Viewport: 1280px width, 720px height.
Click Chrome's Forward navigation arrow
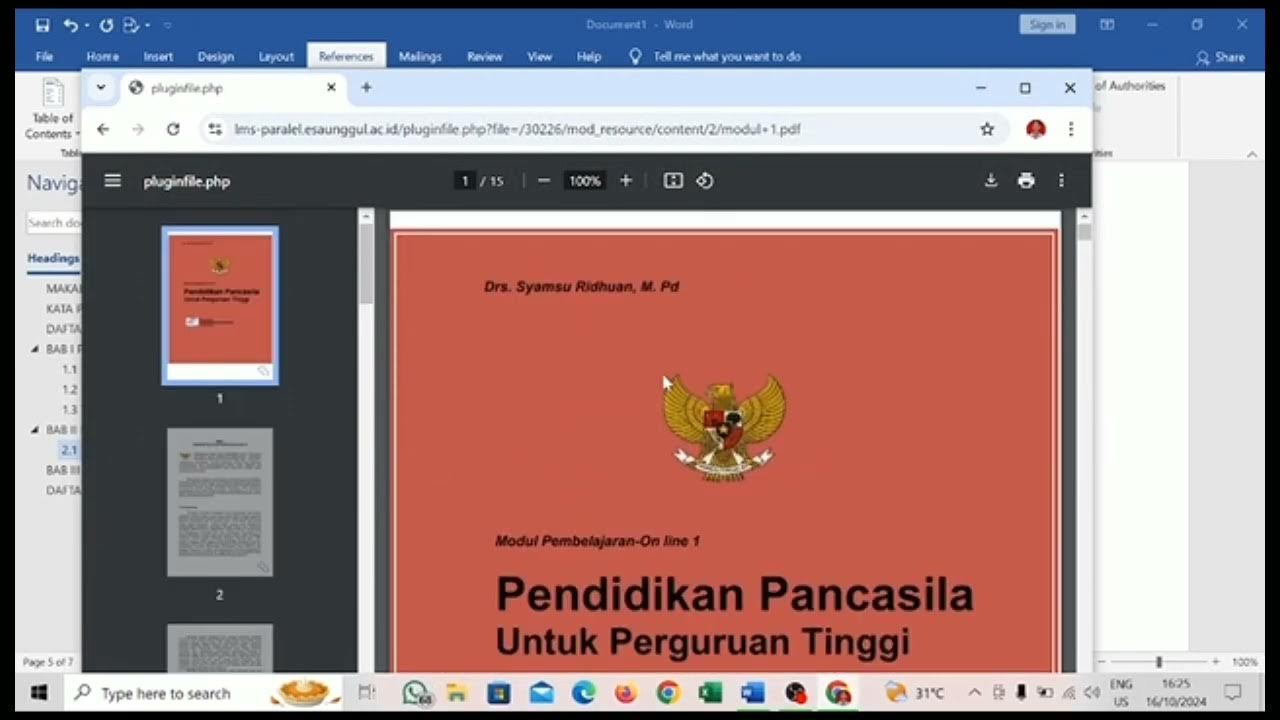pos(138,129)
